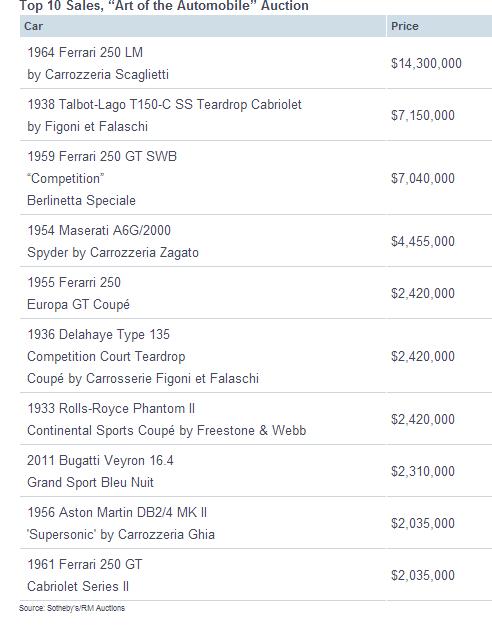The height and width of the screenshot is (625, 492).
Task: Select the 1961 Ferrari 250 GT Cabriolet row
Action: 256,574
